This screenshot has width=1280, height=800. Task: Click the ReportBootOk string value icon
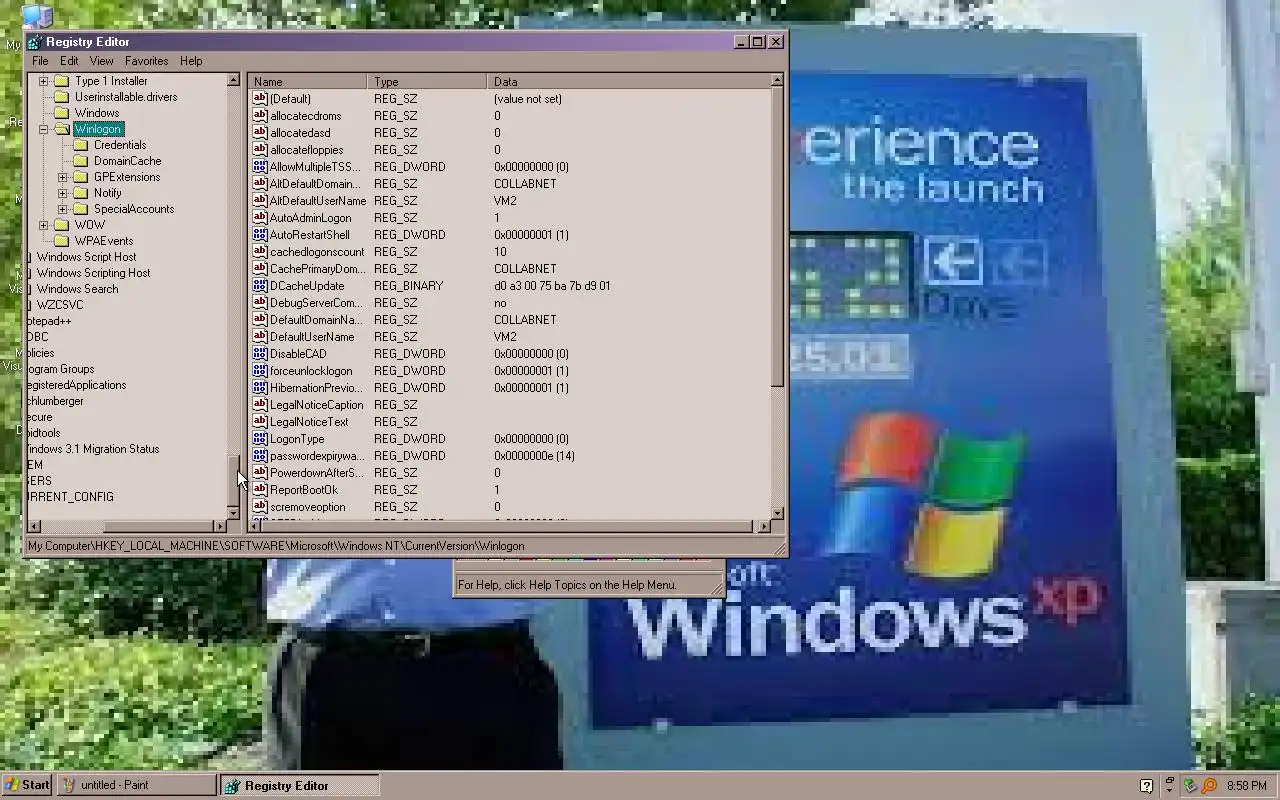[x=260, y=489]
